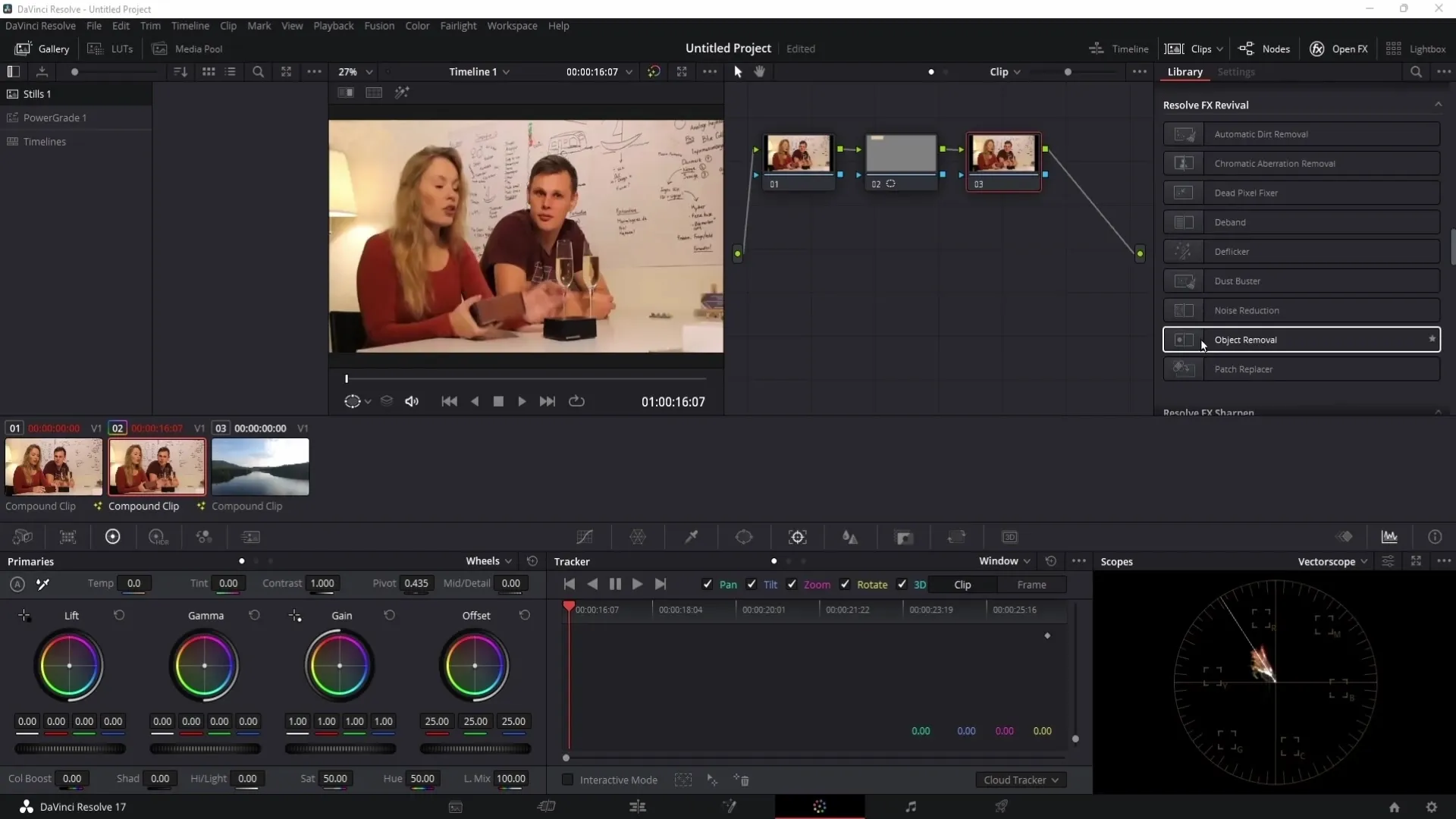
Task: Click the Nodes panel icon
Action: pos(1248,48)
